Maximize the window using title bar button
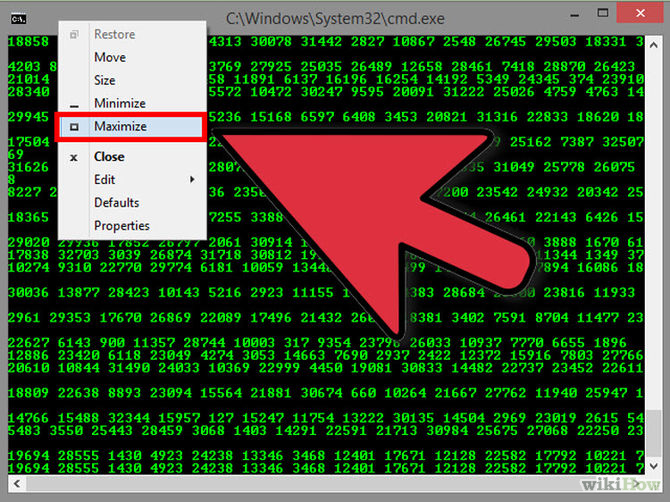This screenshot has width=670, height=502. pyautogui.click(x=603, y=13)
